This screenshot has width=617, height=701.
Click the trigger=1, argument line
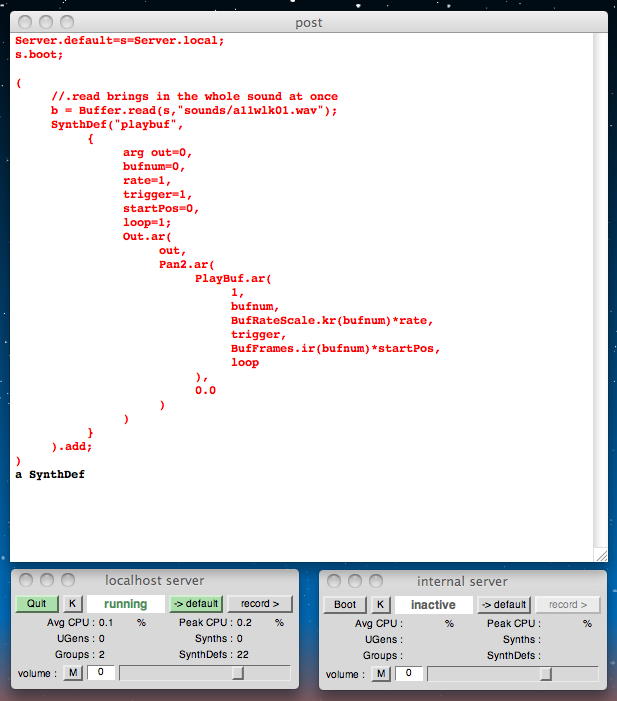coord(157,194)
